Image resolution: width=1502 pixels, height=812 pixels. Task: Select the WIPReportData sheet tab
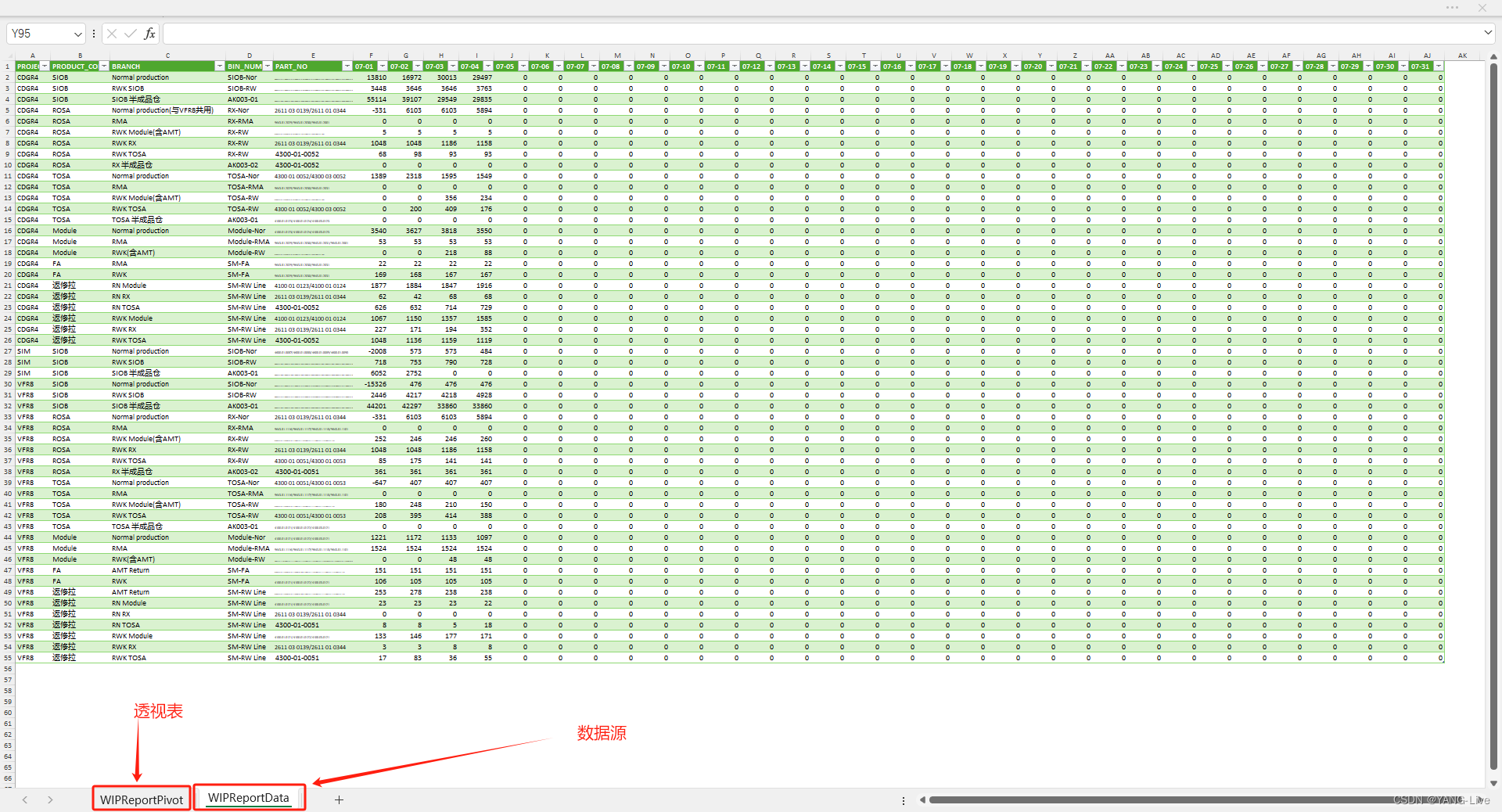pos(249,798)
